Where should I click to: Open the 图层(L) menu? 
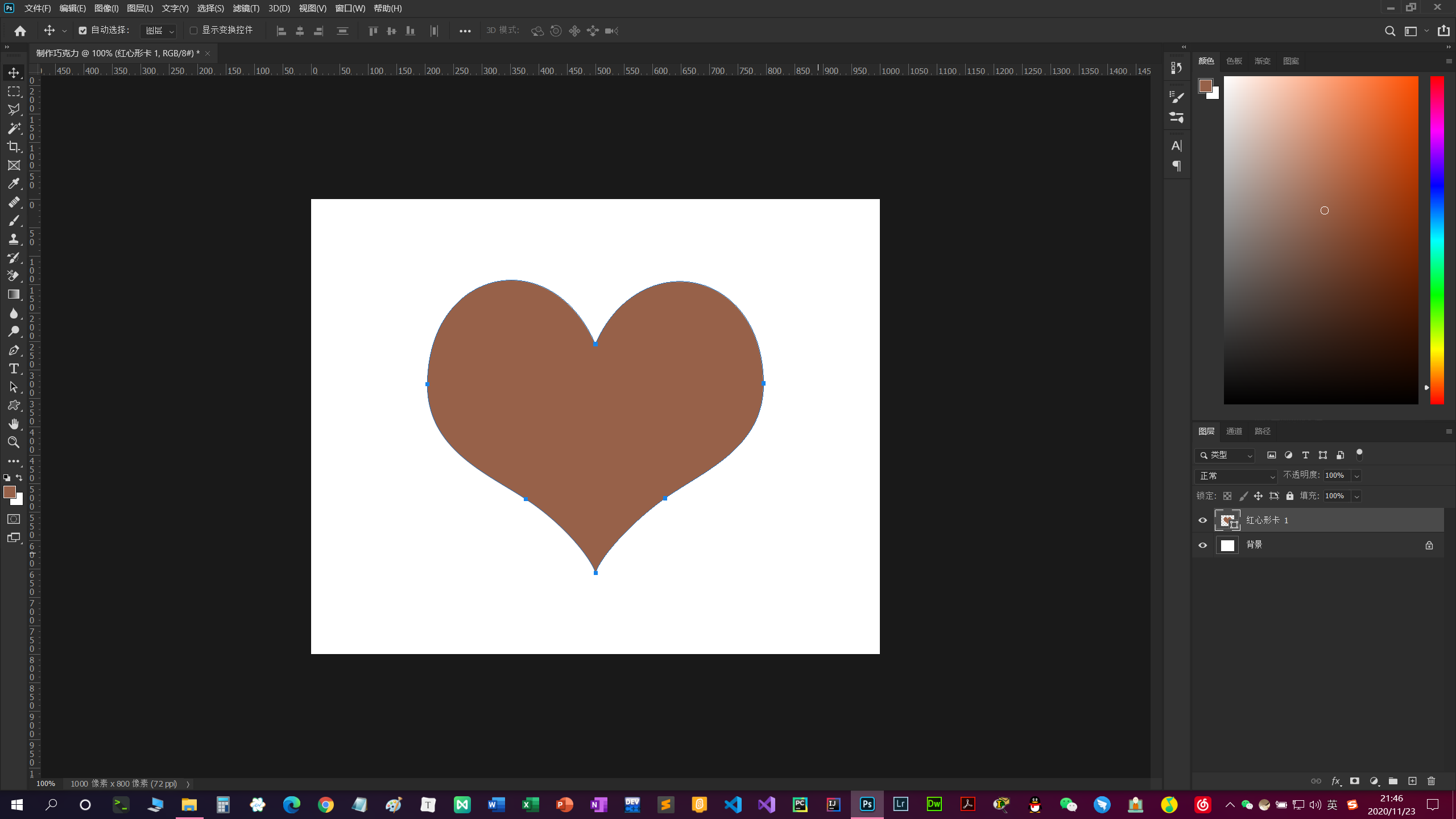pos(140,9)
